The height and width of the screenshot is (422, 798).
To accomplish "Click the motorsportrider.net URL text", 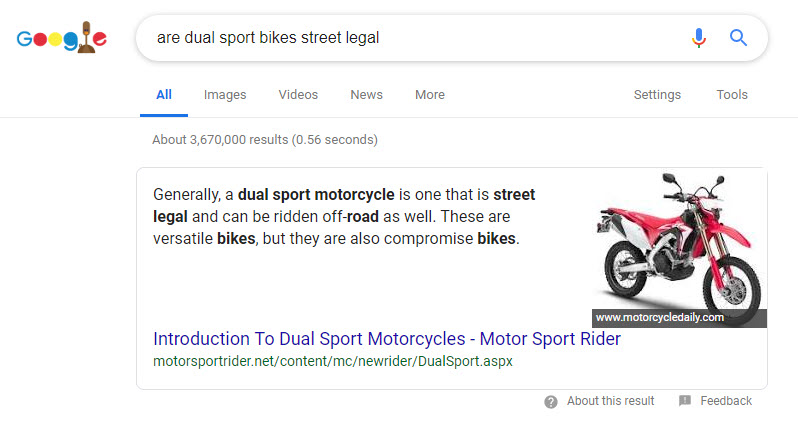I will click(332, 361).
